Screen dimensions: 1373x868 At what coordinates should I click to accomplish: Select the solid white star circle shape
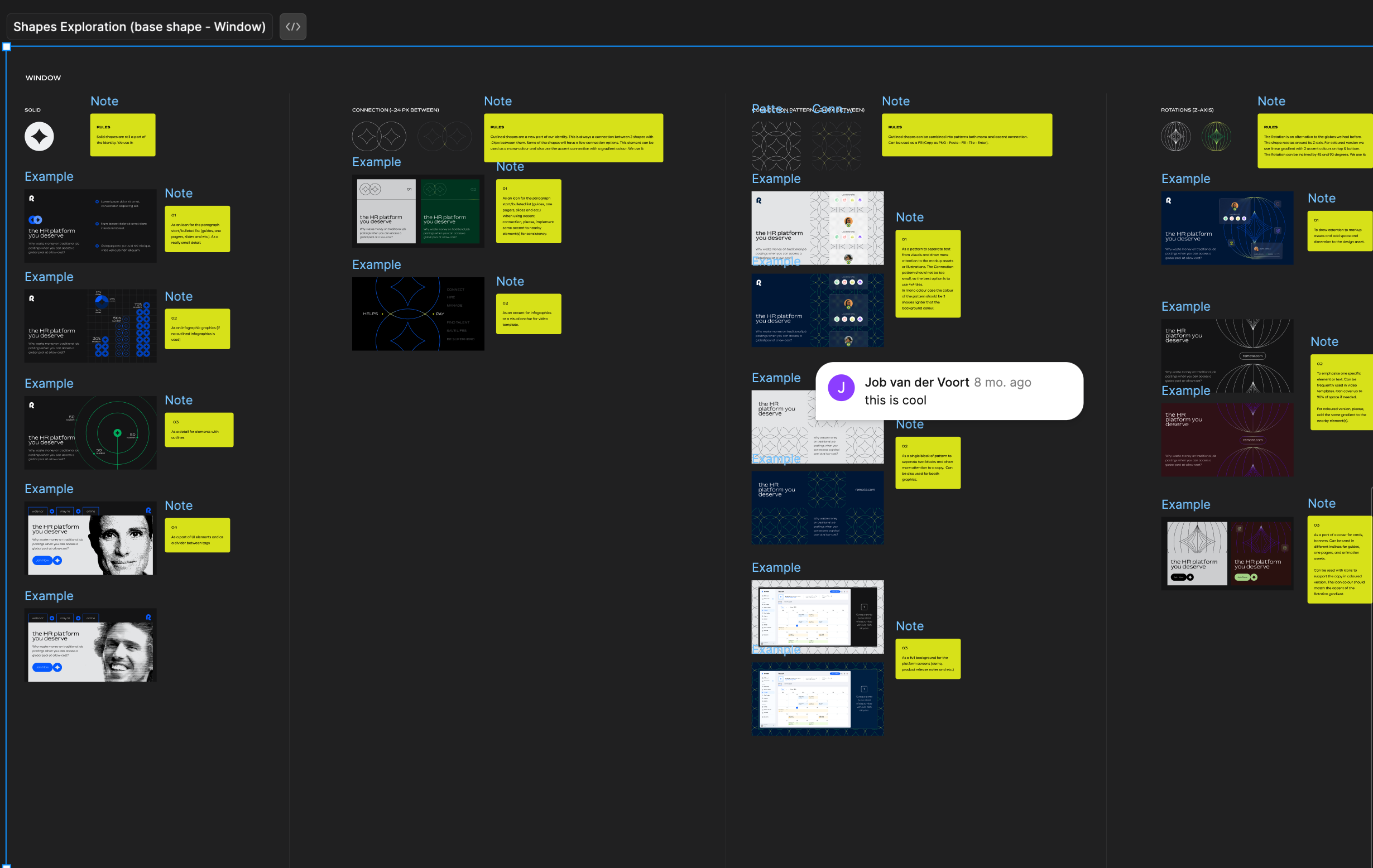(x=39, y=136)
